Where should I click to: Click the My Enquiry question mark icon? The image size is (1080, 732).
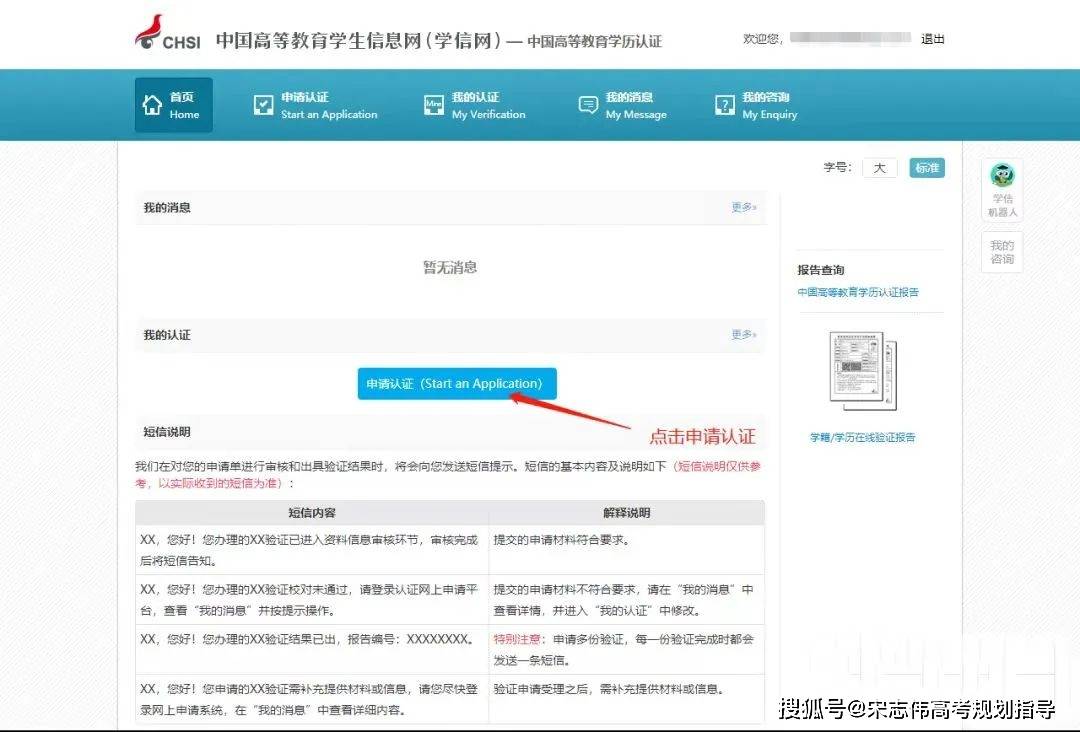click(725, 105)
